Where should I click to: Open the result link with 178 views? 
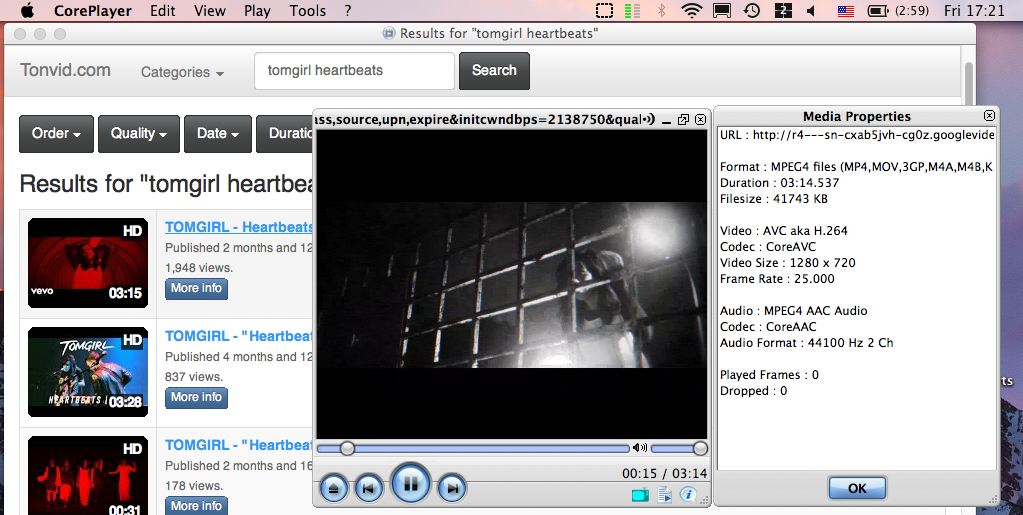(239, 445)
